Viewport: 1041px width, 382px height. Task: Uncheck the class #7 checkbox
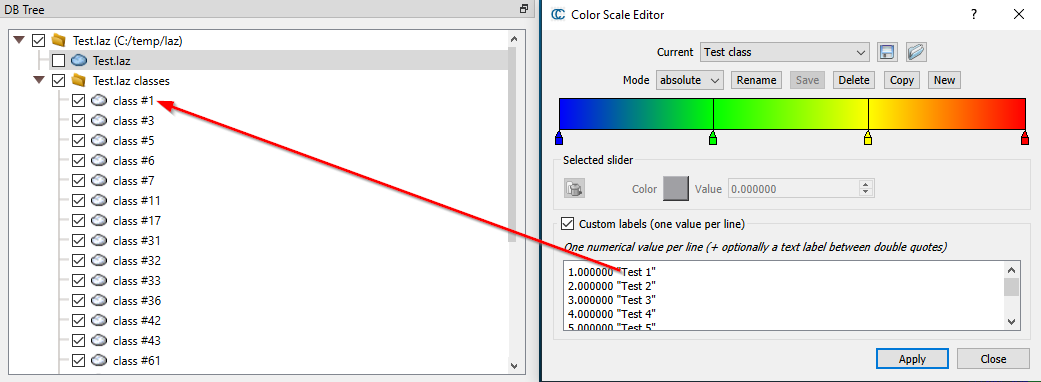78,180
